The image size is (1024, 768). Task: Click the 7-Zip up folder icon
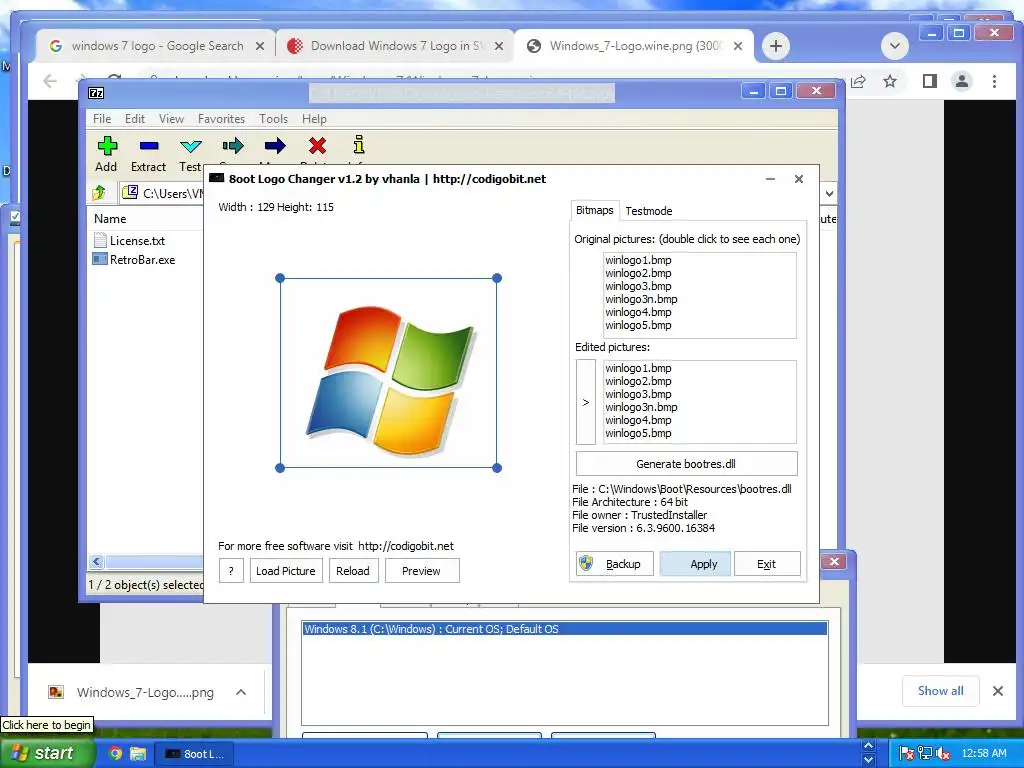[99, 193]
